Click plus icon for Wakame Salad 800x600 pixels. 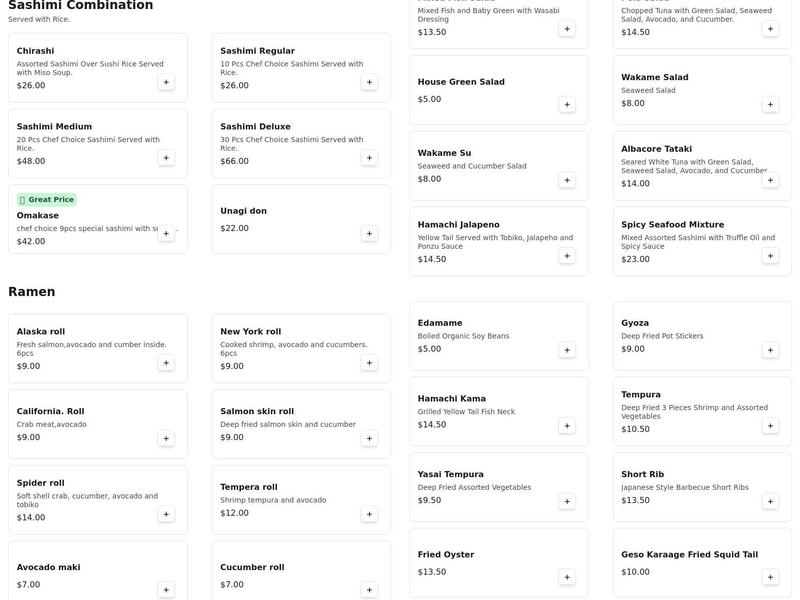[x=770, y=104]
